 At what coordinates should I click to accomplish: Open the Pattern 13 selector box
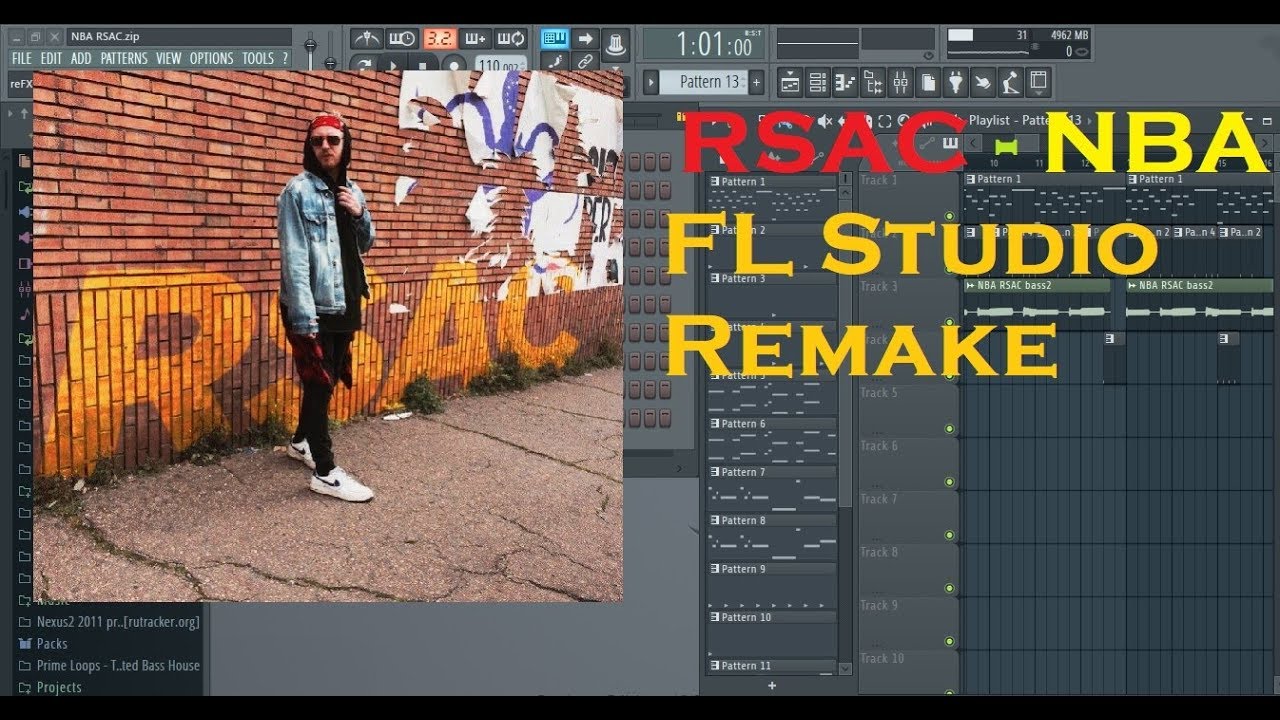tap(705, 82)
